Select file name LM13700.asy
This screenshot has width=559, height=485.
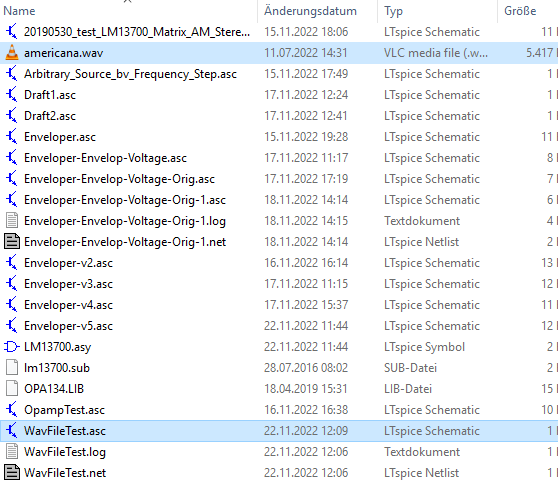pyautogui.click(x=57, y=347)
